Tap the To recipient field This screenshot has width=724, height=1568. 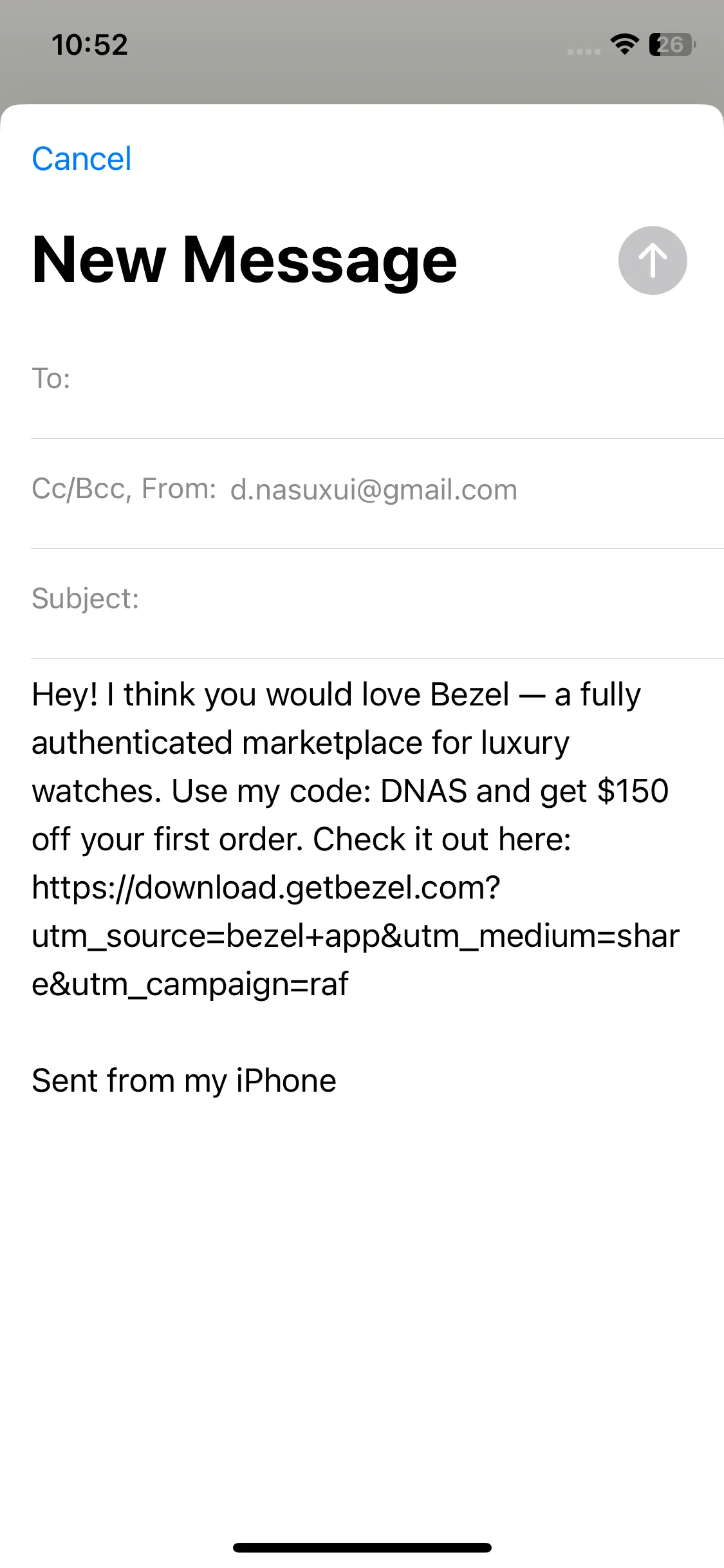tap(377, 378)
